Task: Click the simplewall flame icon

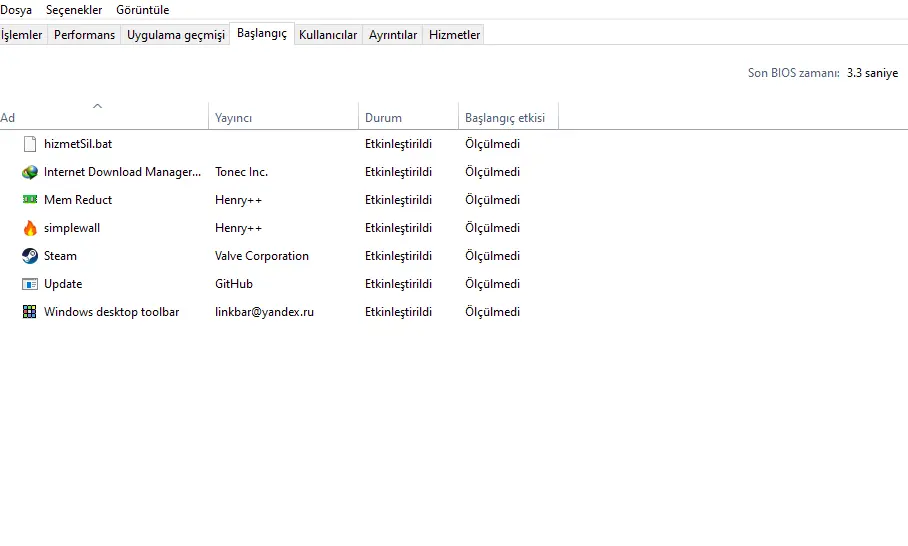Action: click(x=30, y=228)
